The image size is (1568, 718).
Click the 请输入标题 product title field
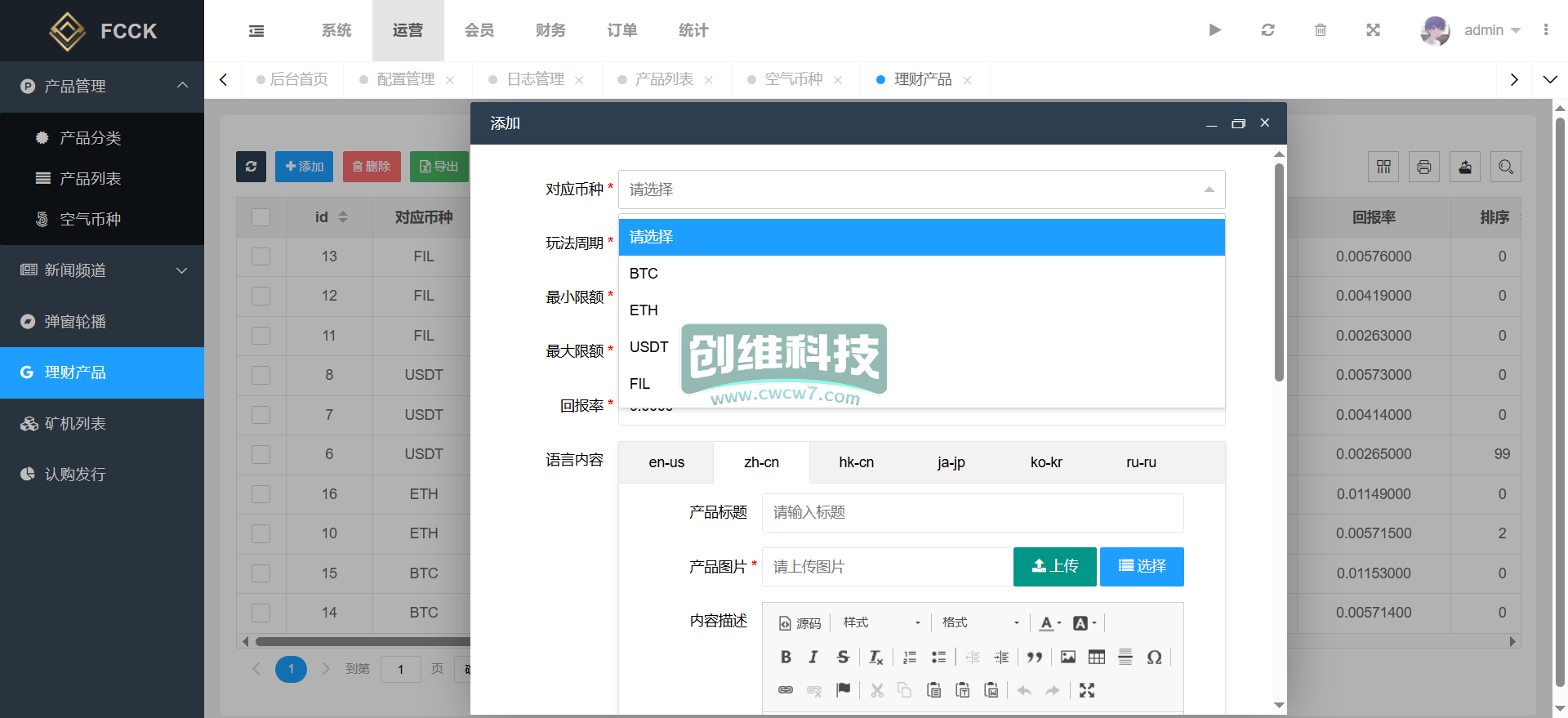(972, 513)
